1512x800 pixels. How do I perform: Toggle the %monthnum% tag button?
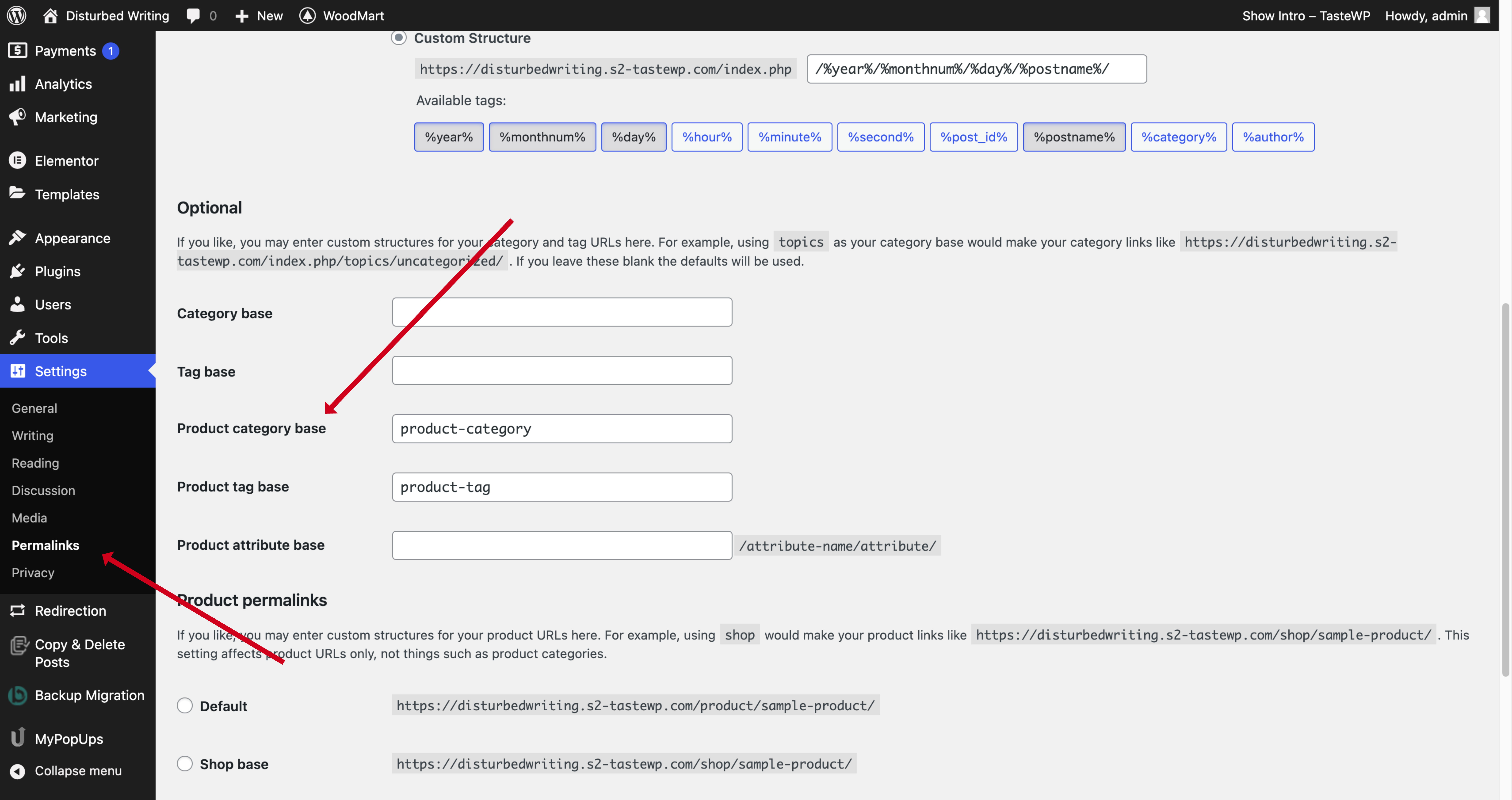[x=542, y=137]
